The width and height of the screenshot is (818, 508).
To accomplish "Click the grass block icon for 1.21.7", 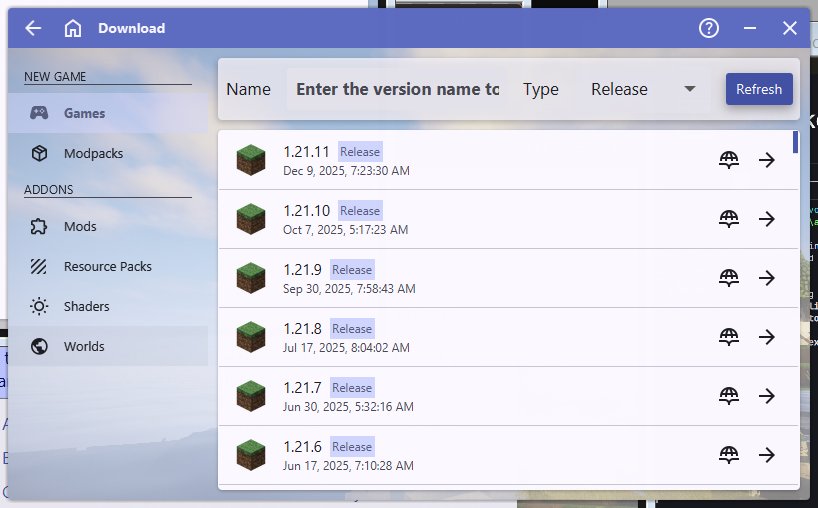I will point(251,395).
